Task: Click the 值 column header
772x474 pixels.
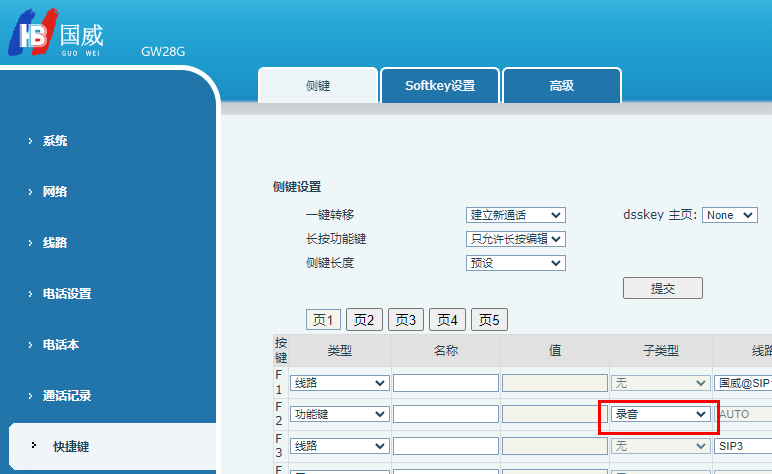Action: point(555,350)
